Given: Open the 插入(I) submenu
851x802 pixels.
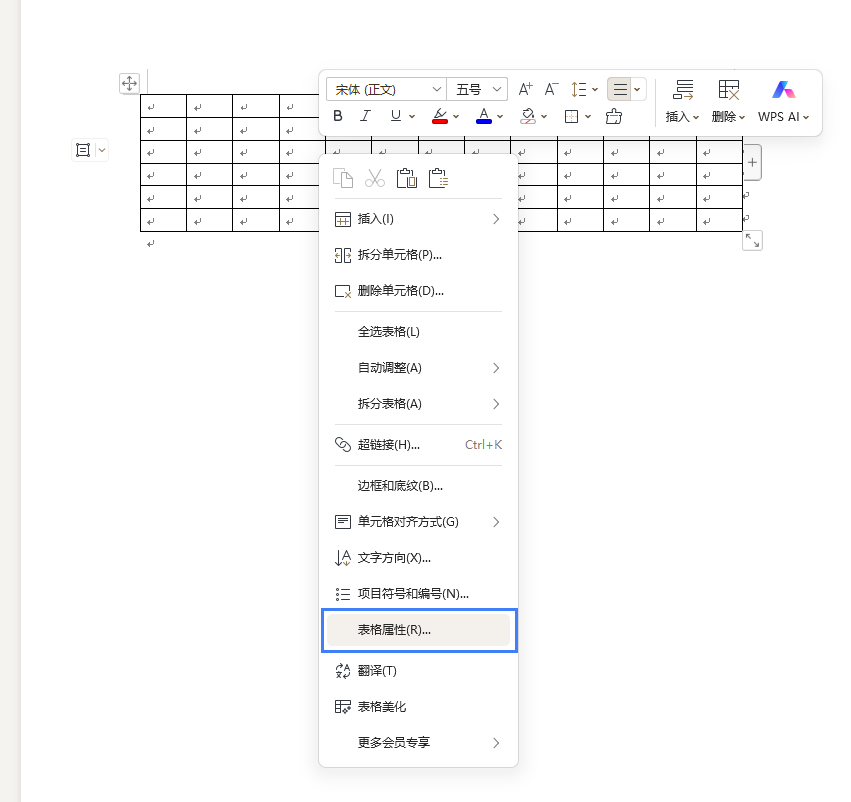Looking at the screenshot, I should coord(418,219).
